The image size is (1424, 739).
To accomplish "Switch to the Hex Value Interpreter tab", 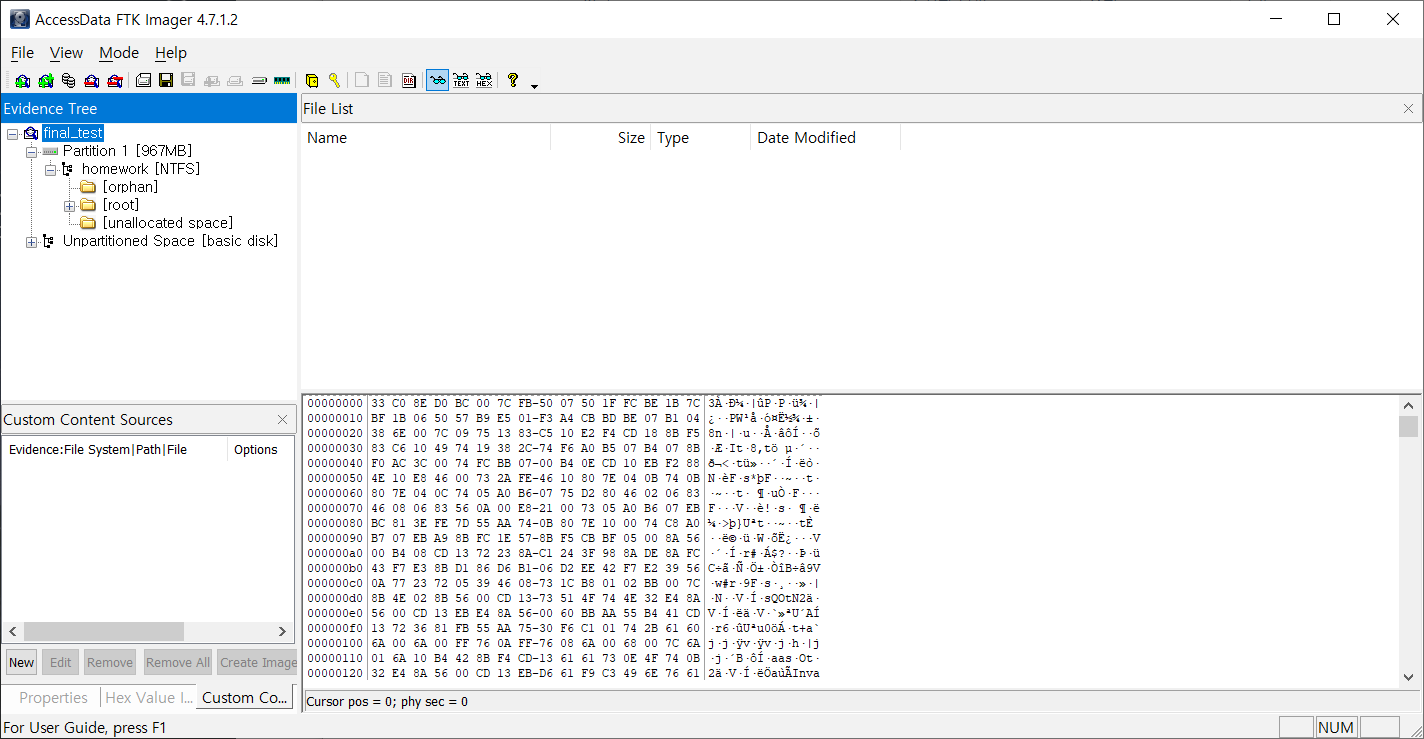I will tap(148, 698).
